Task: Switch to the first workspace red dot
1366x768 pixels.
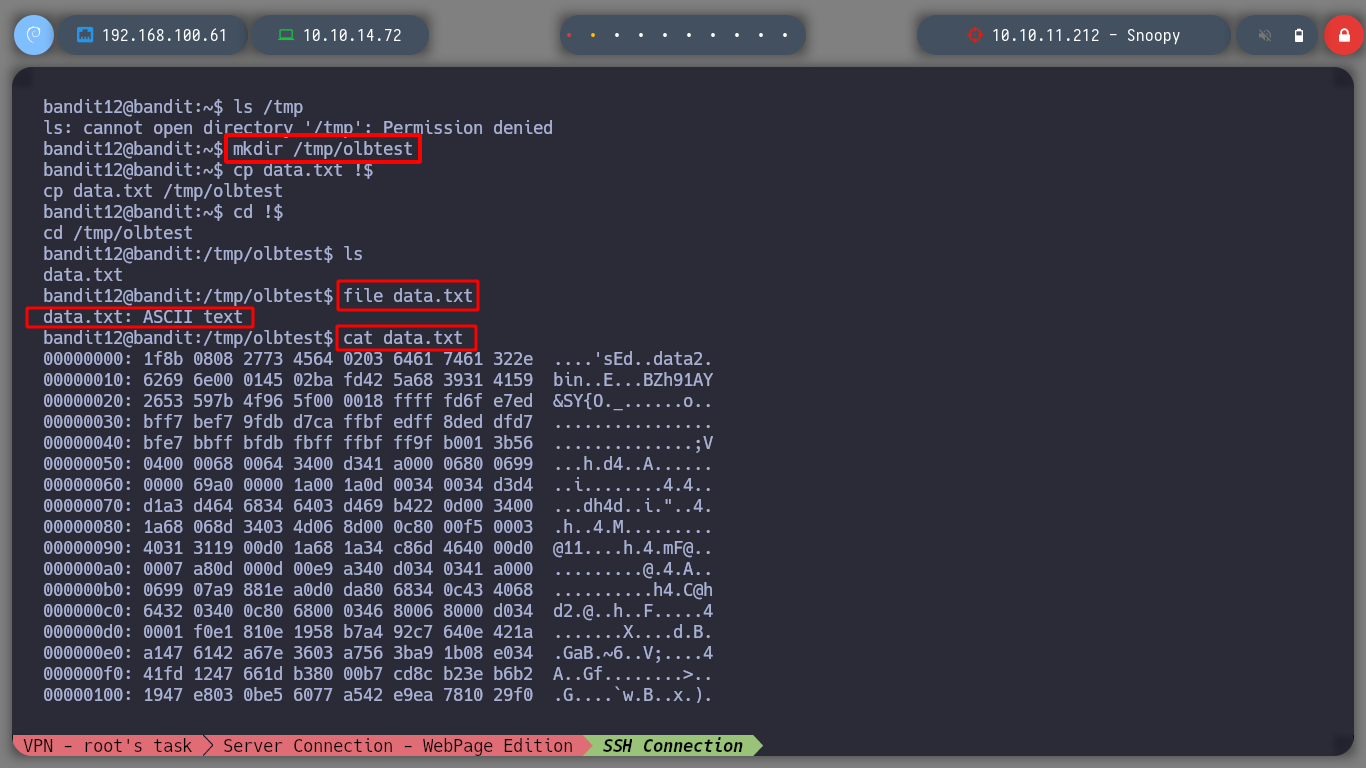Action: pos(569,35)
